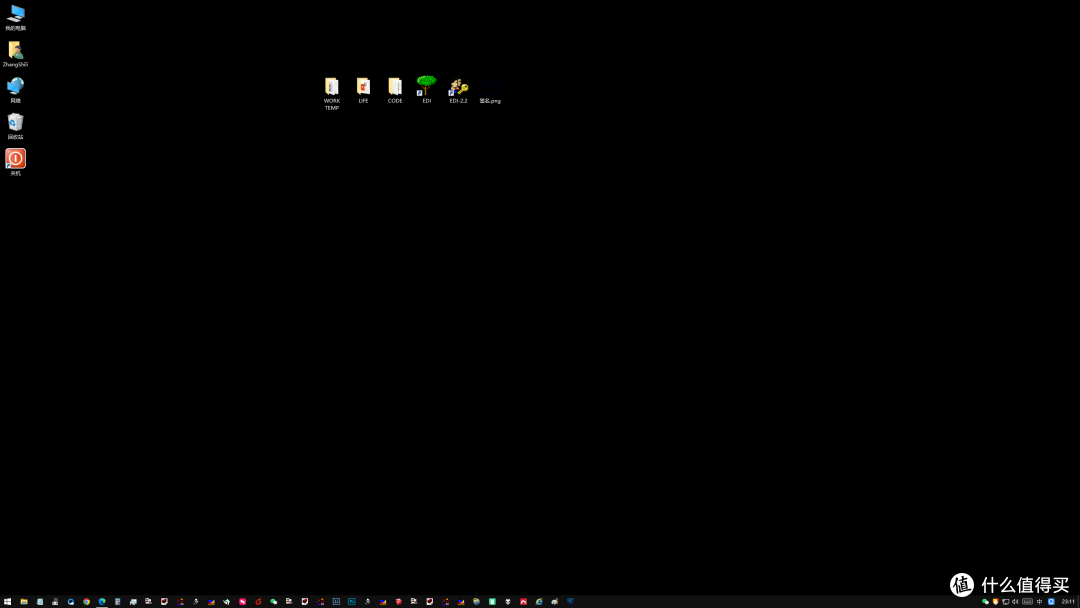Switch to Microsoft Edge in taskbar
1080x608 pixels.
click(102, 601)
